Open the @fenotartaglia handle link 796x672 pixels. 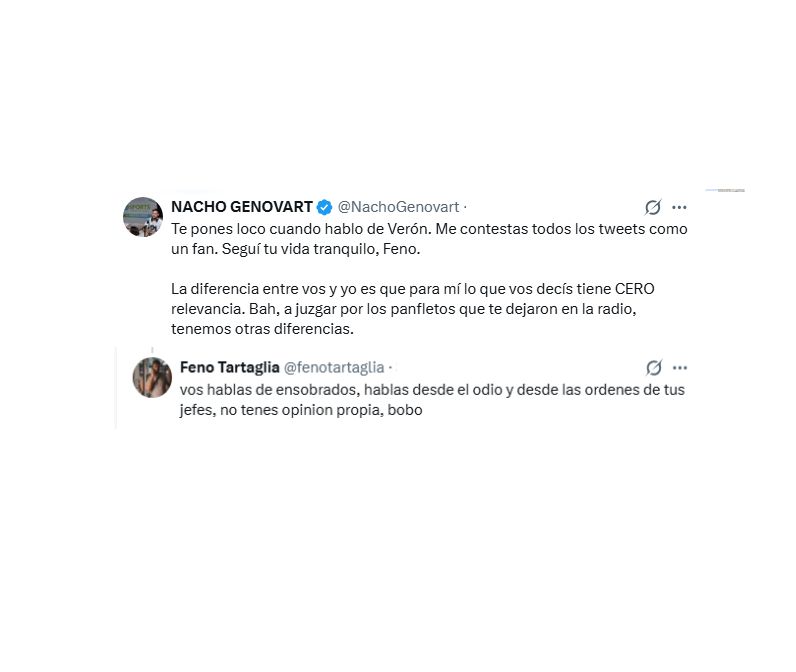(x=334, y=367)
